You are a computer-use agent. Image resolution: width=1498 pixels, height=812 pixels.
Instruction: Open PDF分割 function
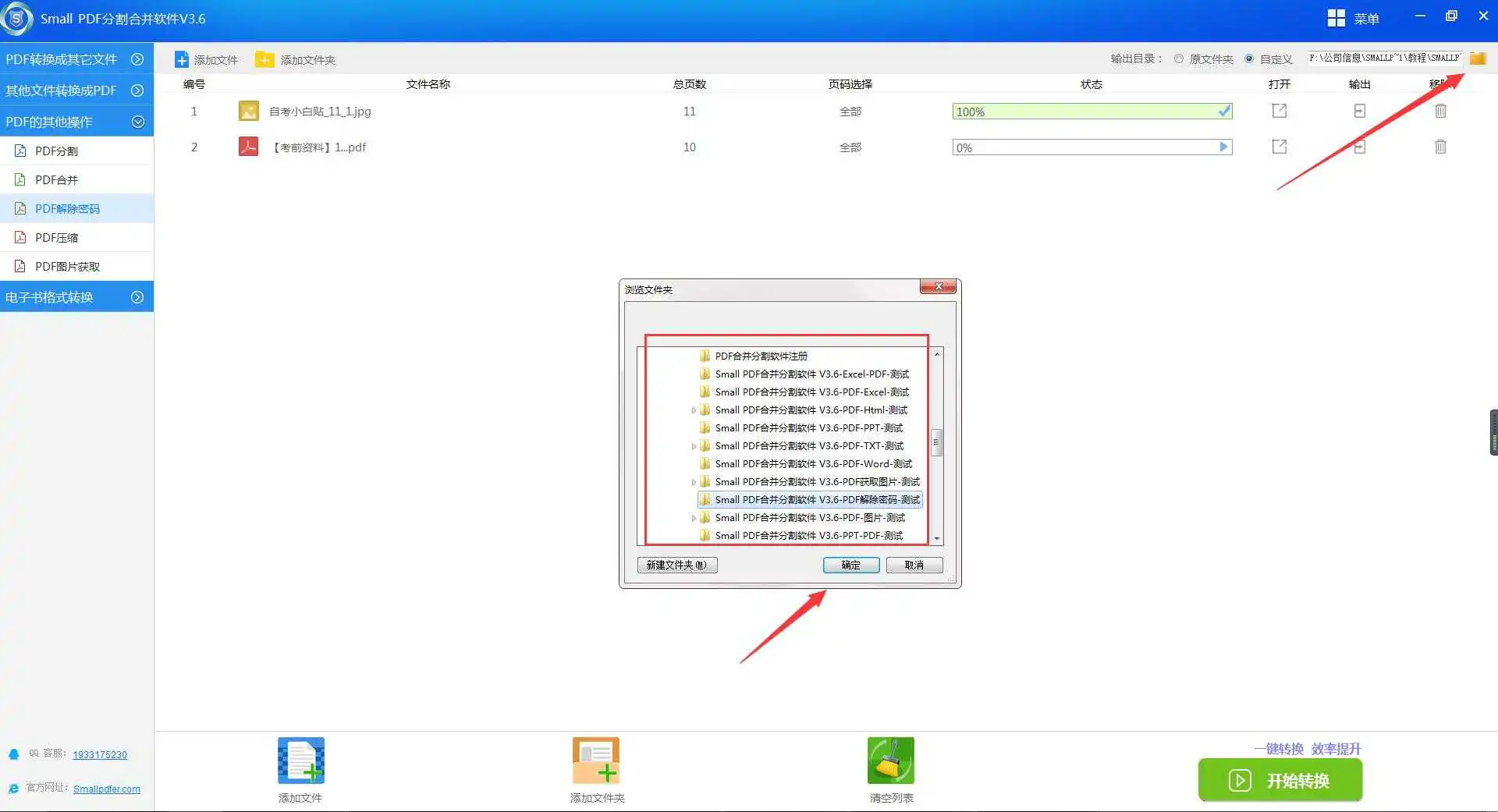[x=76, y=151]
